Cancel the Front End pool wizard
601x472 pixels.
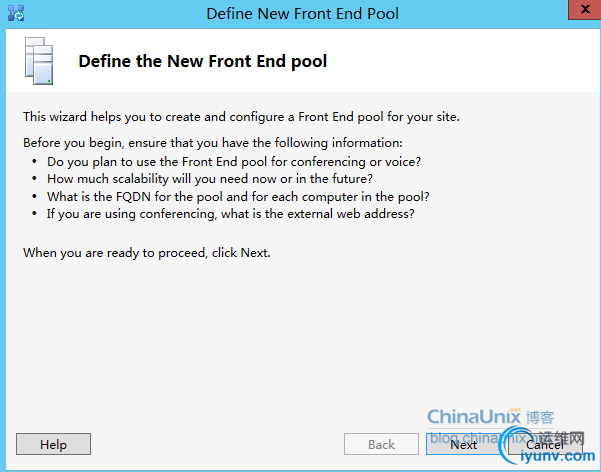point(545,444)
